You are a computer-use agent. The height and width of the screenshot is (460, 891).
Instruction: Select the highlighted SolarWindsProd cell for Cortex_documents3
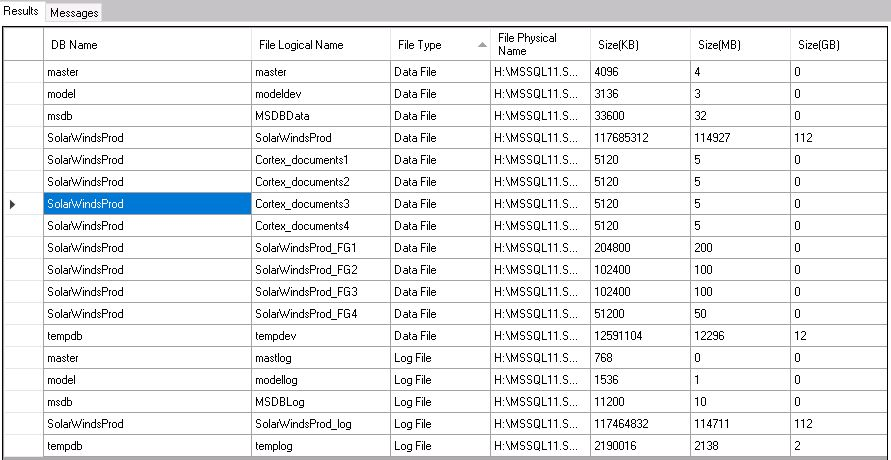(147, 204)
